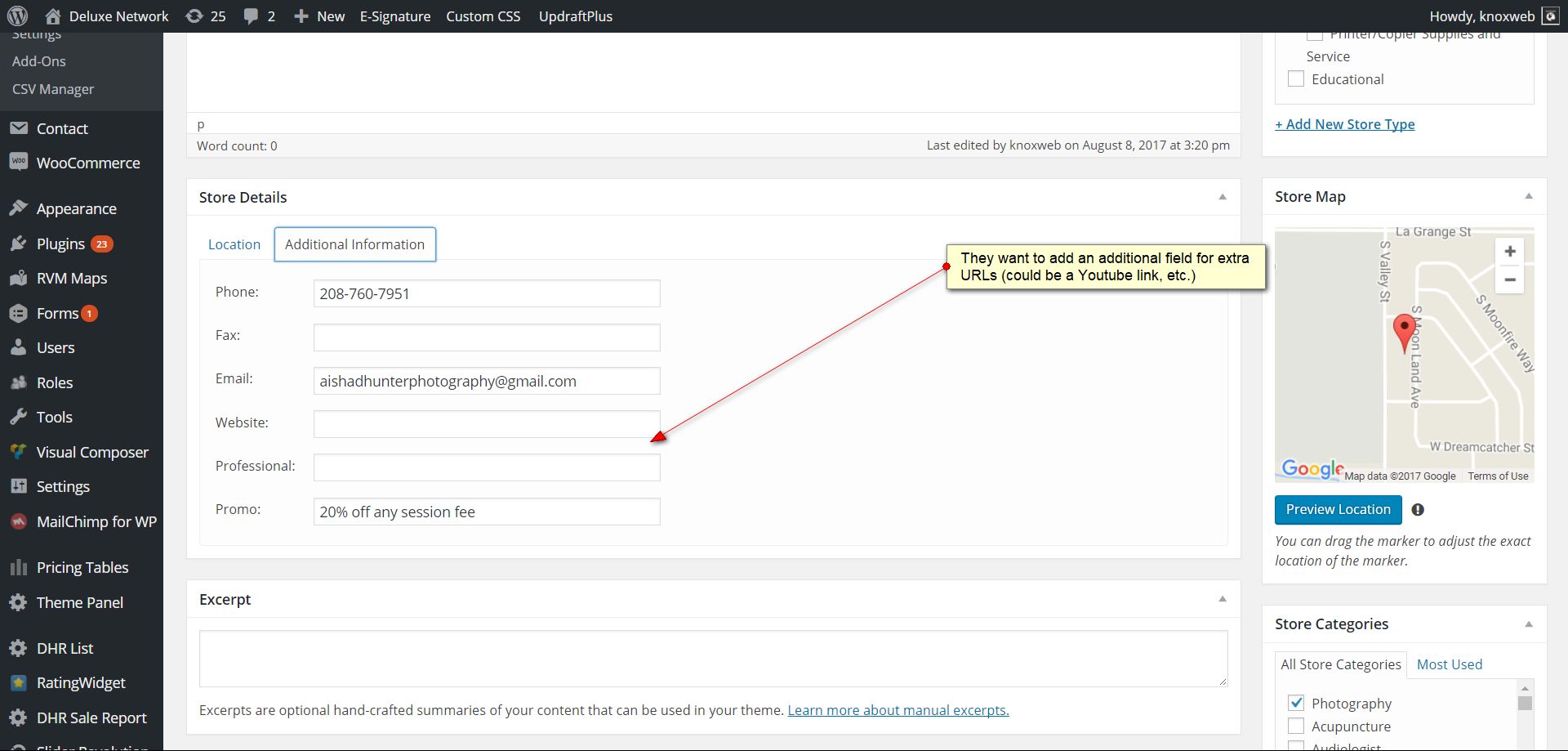Switch to the Location tab
The width and height of the screenshot is (1568, 751).
pos(234,244)
